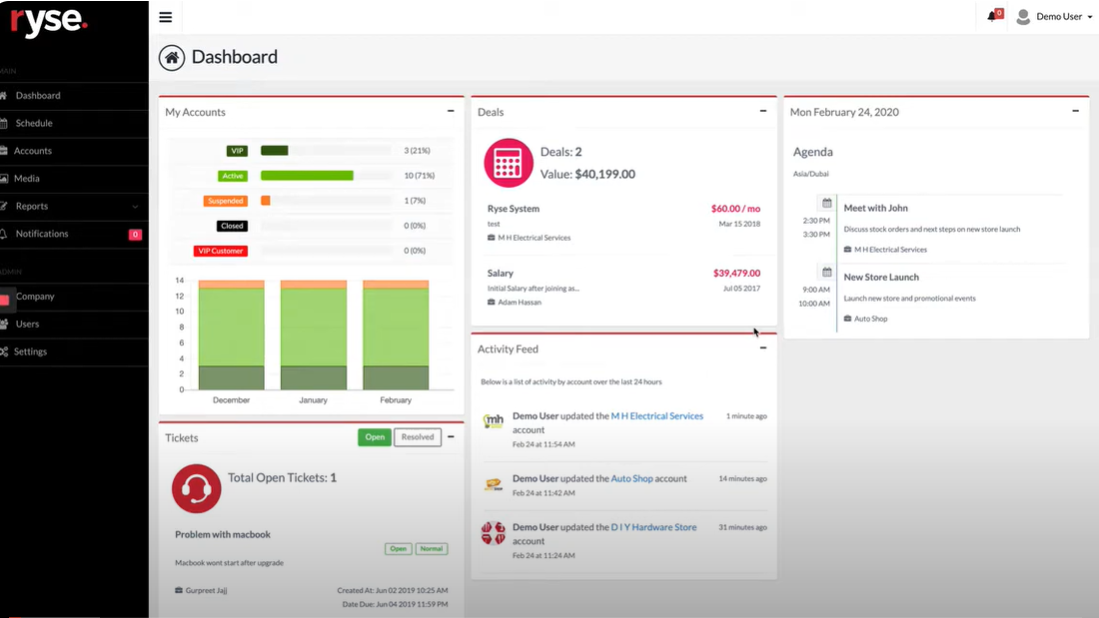Toggle the Resolved tickets filter
Screen dimensions: 1099x618
tap(416, 437)
